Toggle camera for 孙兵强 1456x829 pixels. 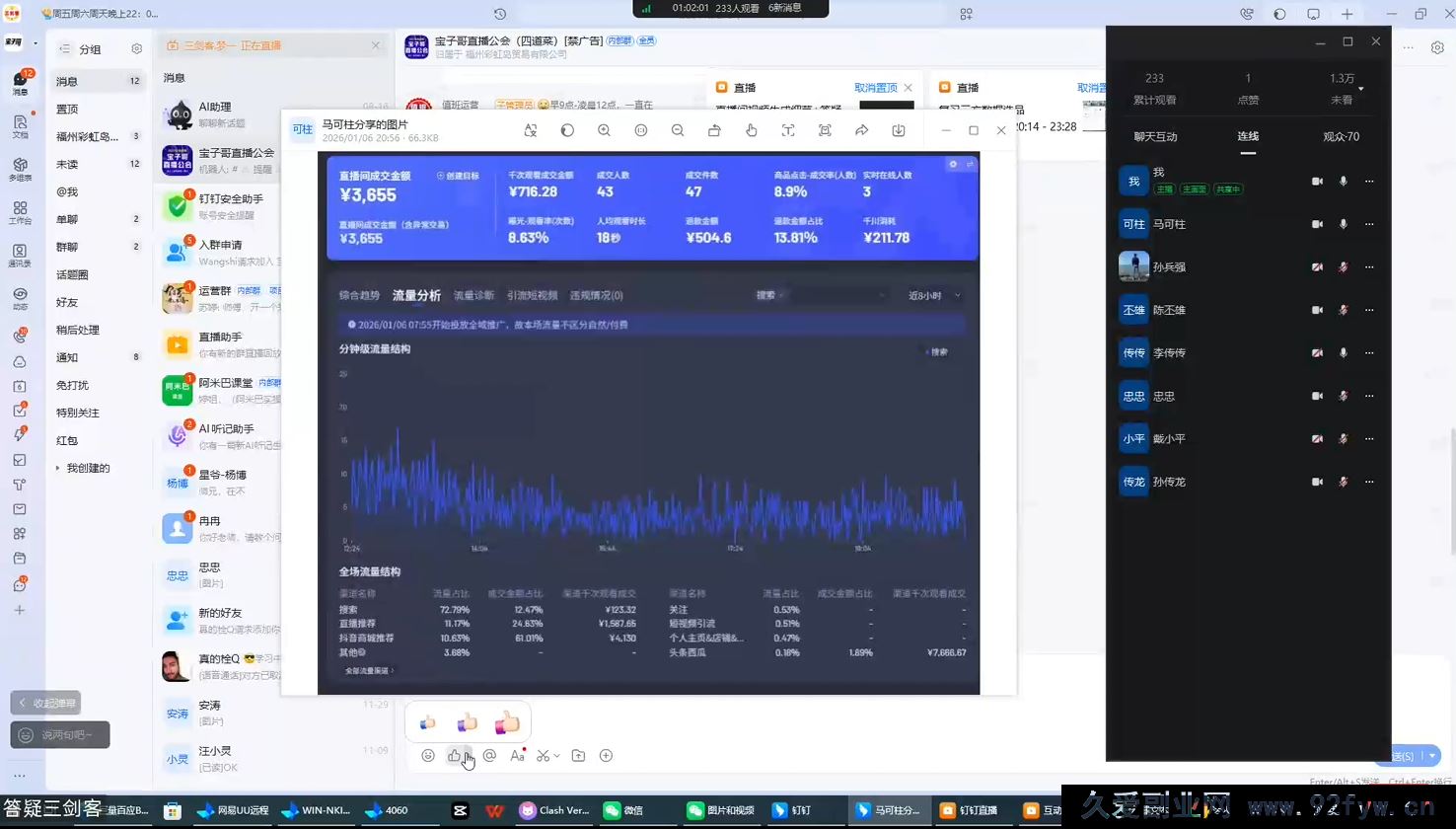tap(1317, 267)
